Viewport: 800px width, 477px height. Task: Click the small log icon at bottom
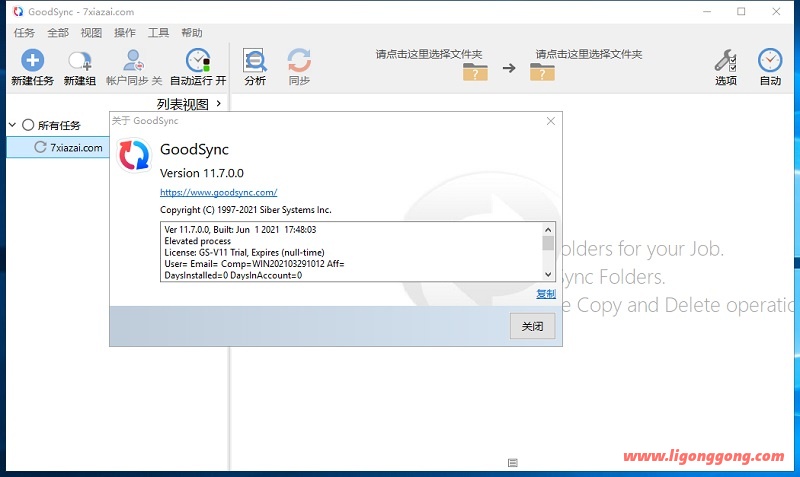[x=513, y=463]
